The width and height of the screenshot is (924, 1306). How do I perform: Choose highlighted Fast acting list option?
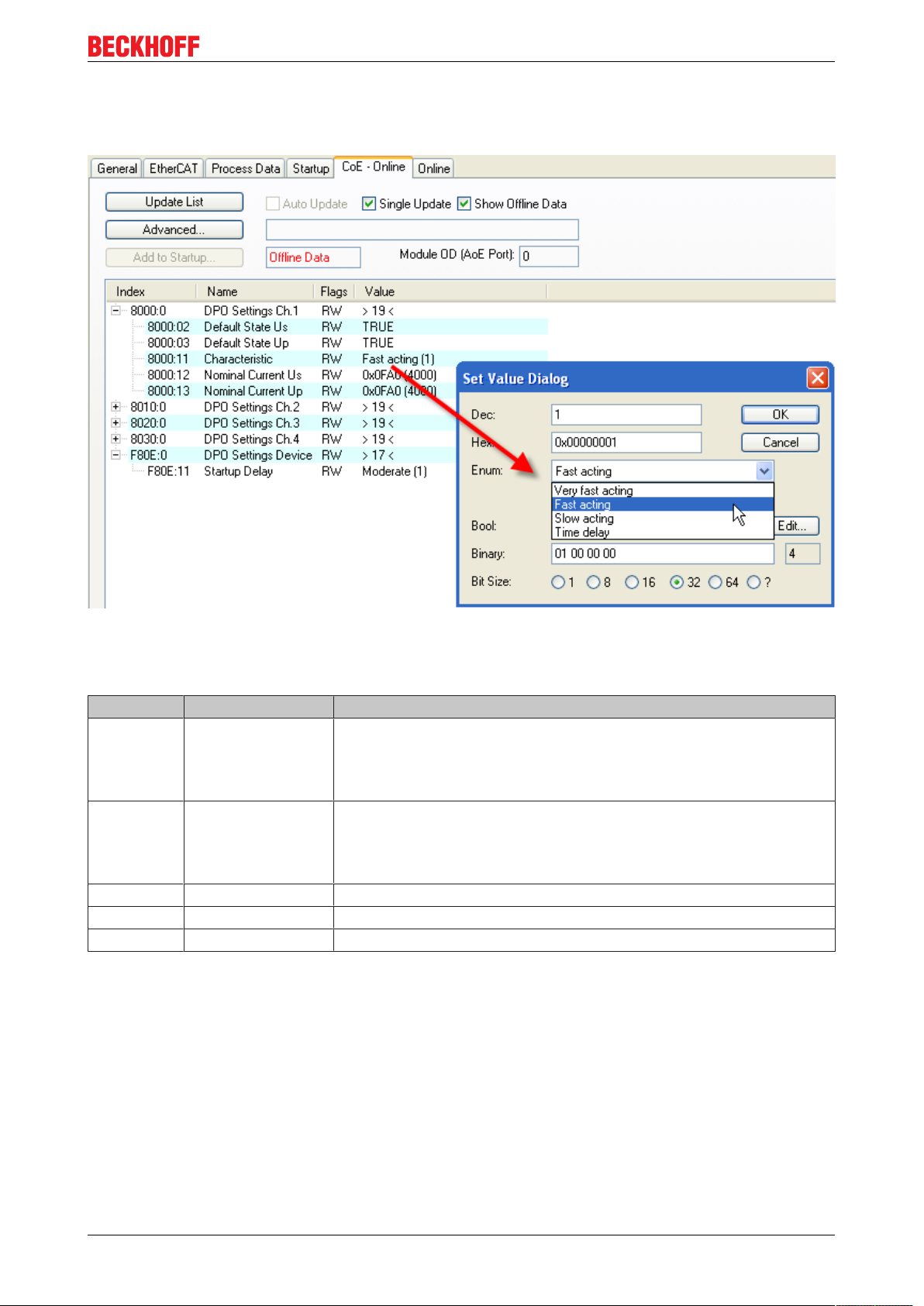click(663, 505)
